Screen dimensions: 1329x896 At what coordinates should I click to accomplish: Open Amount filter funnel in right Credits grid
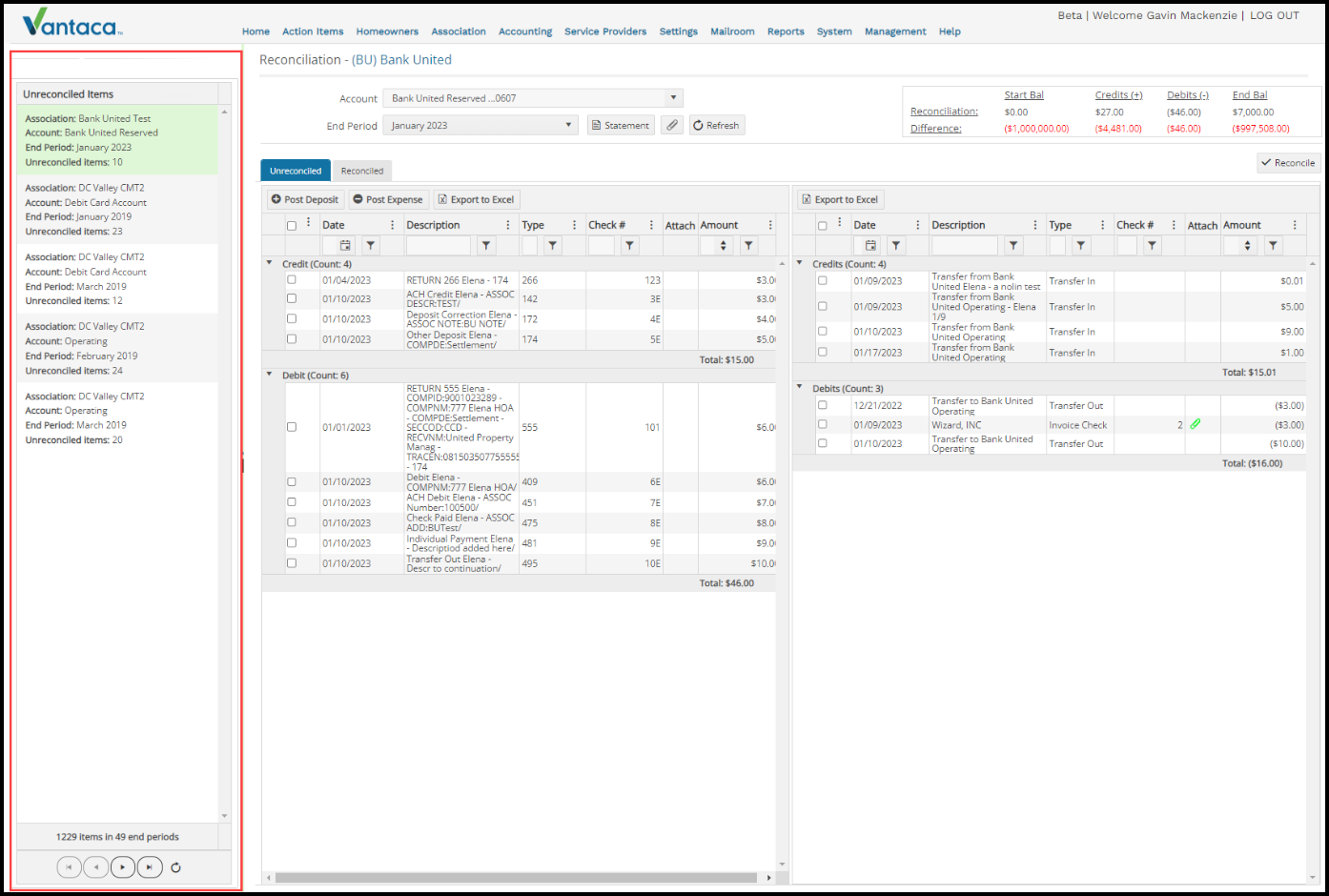click(x=1273, y=246)
